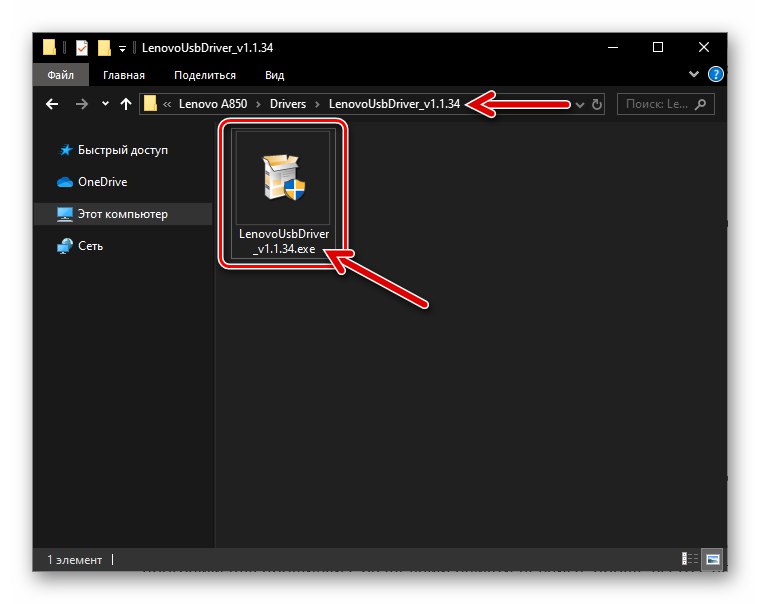Viewport: 760px width, 604px height.
Task: Maximize the Explorer window
Action: coord(658,48)
